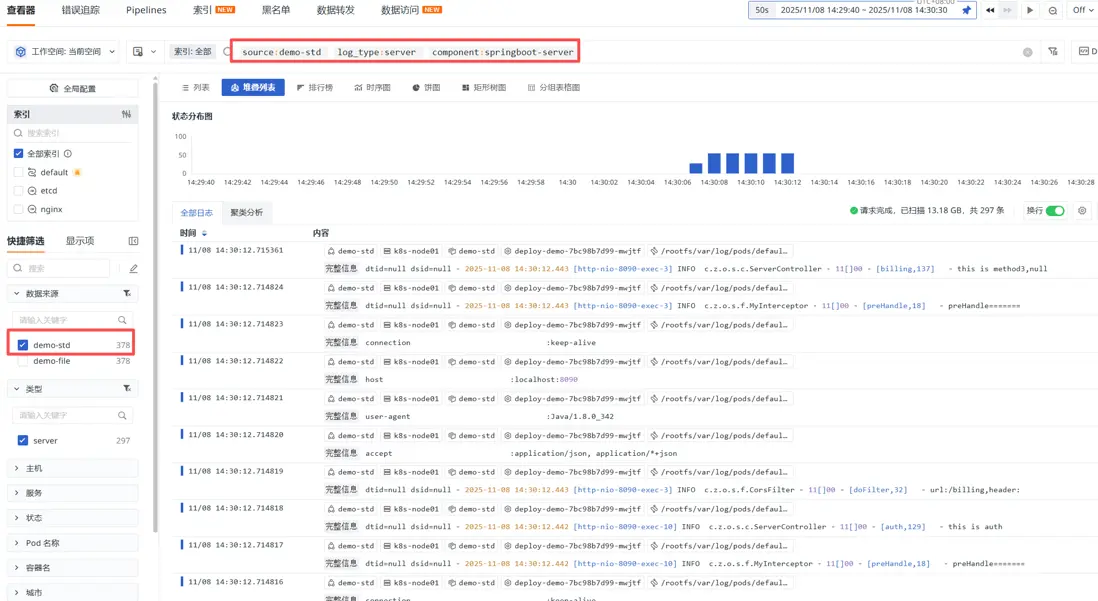1098x601 pixels.
Task: Click the log_type:server filter tag
Action: (x=377, y=52)
